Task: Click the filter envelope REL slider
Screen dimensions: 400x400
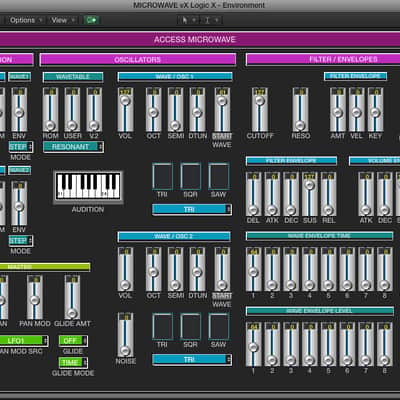Action: pos(328,194)
